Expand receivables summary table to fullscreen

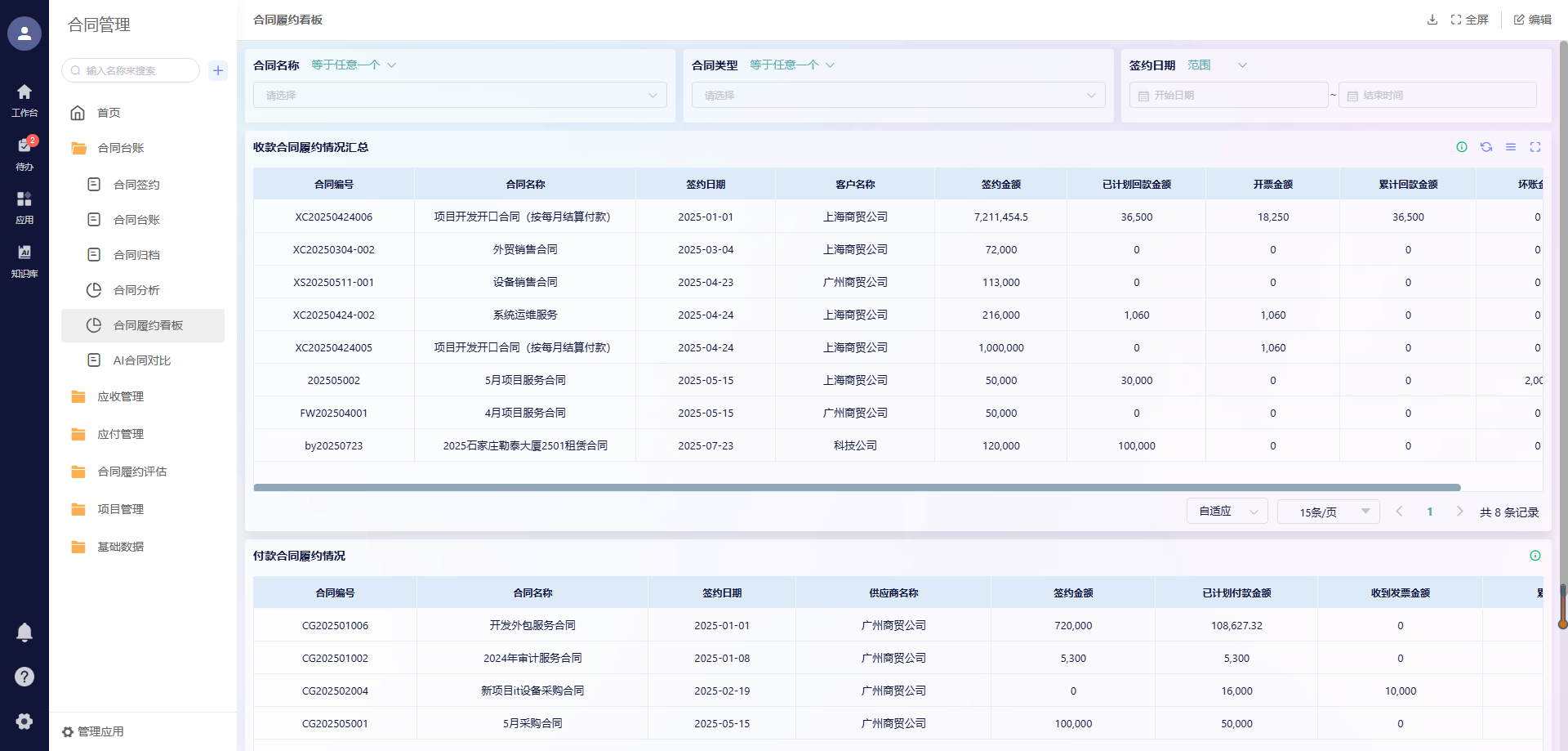click(1535, 147)
